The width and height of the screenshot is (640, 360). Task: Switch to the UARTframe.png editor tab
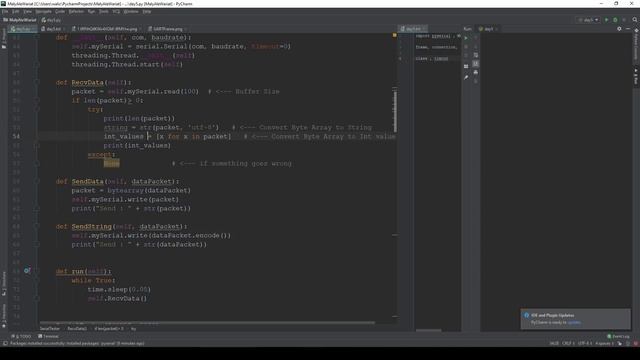(167, 29)
